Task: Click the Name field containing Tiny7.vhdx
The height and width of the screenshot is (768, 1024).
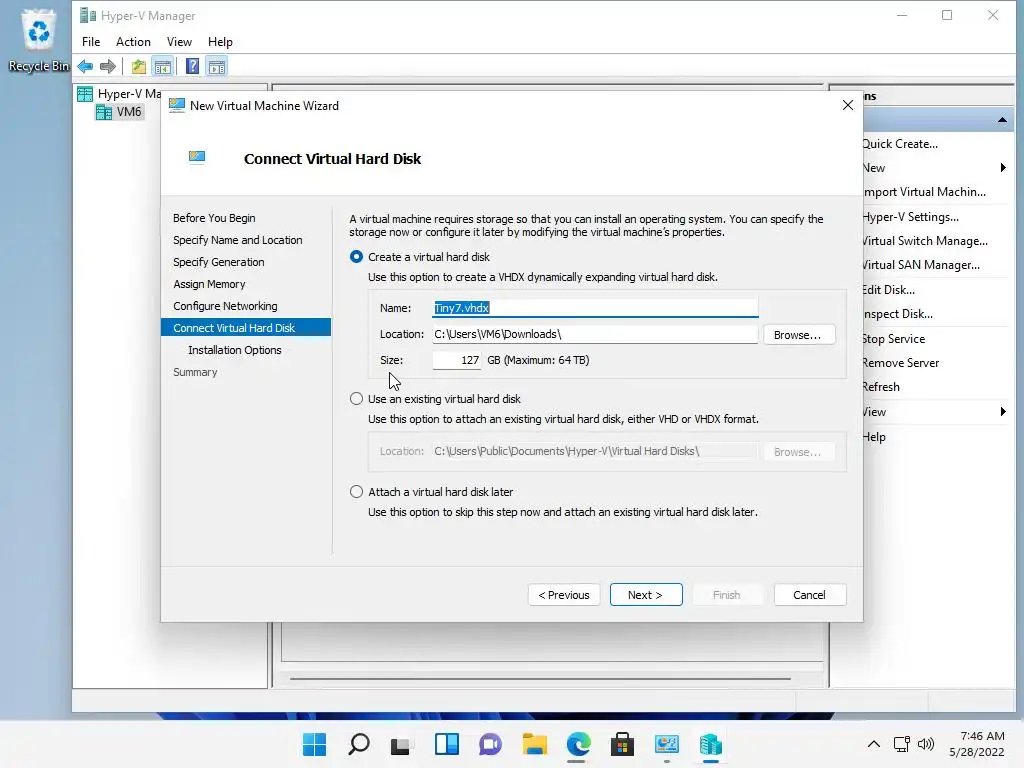Action: [595, 308]
